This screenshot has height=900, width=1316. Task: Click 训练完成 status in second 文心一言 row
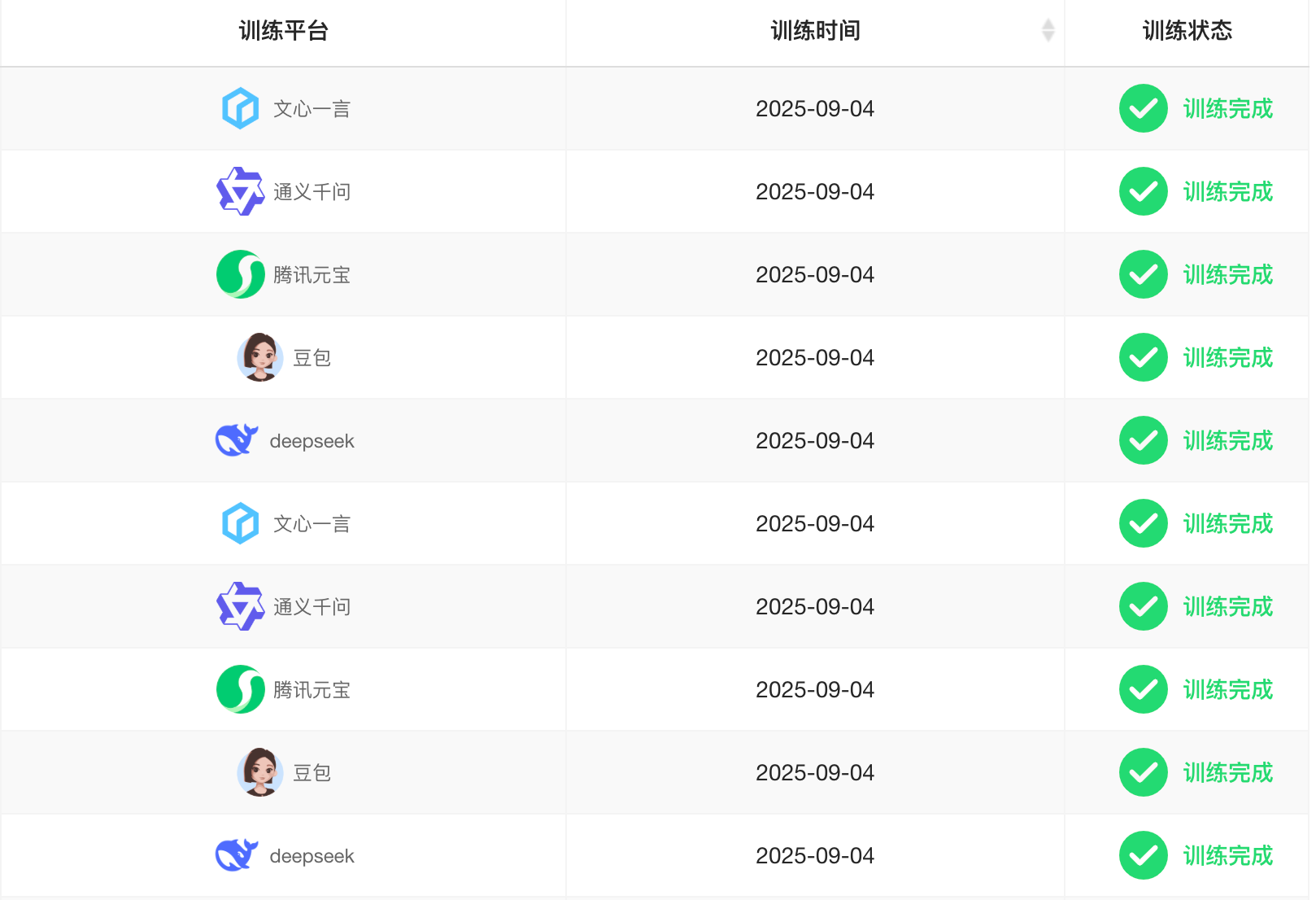click(x=1228, y=524)
